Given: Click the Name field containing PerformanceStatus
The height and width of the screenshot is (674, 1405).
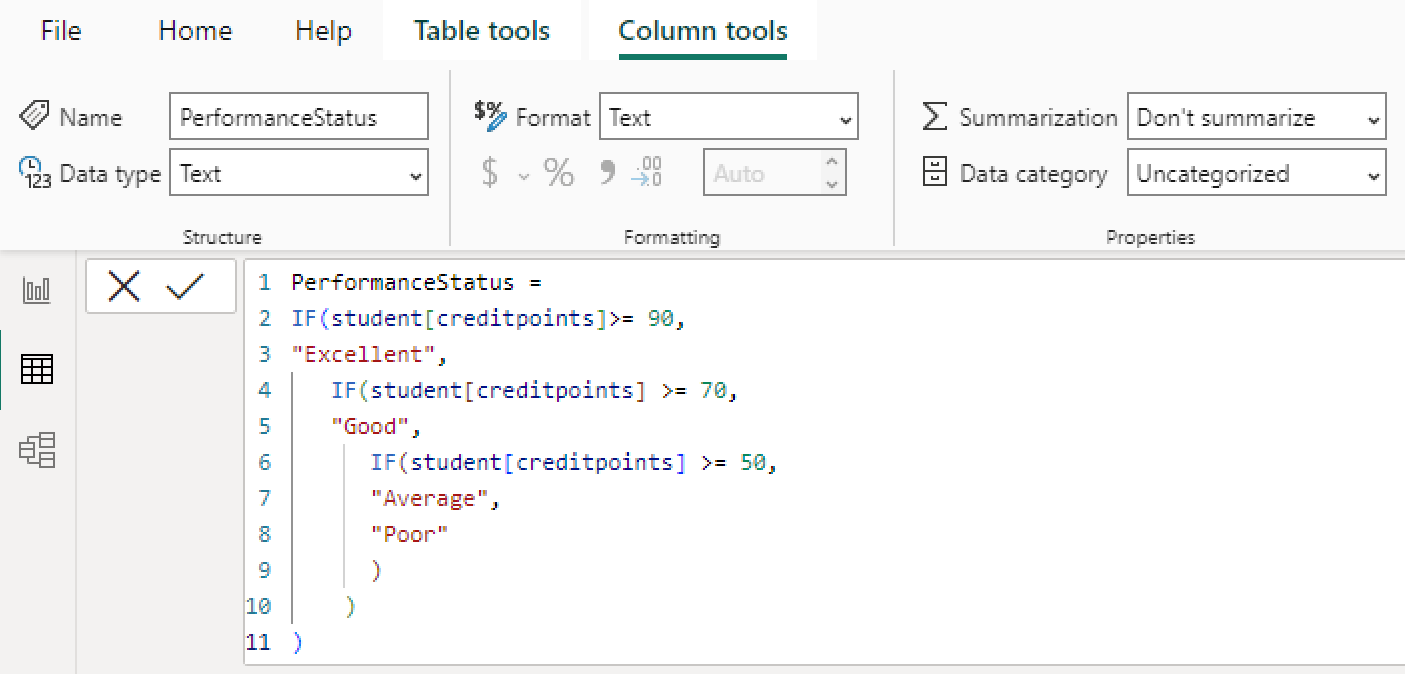Looking at the screenshot, I should point(299,117).
